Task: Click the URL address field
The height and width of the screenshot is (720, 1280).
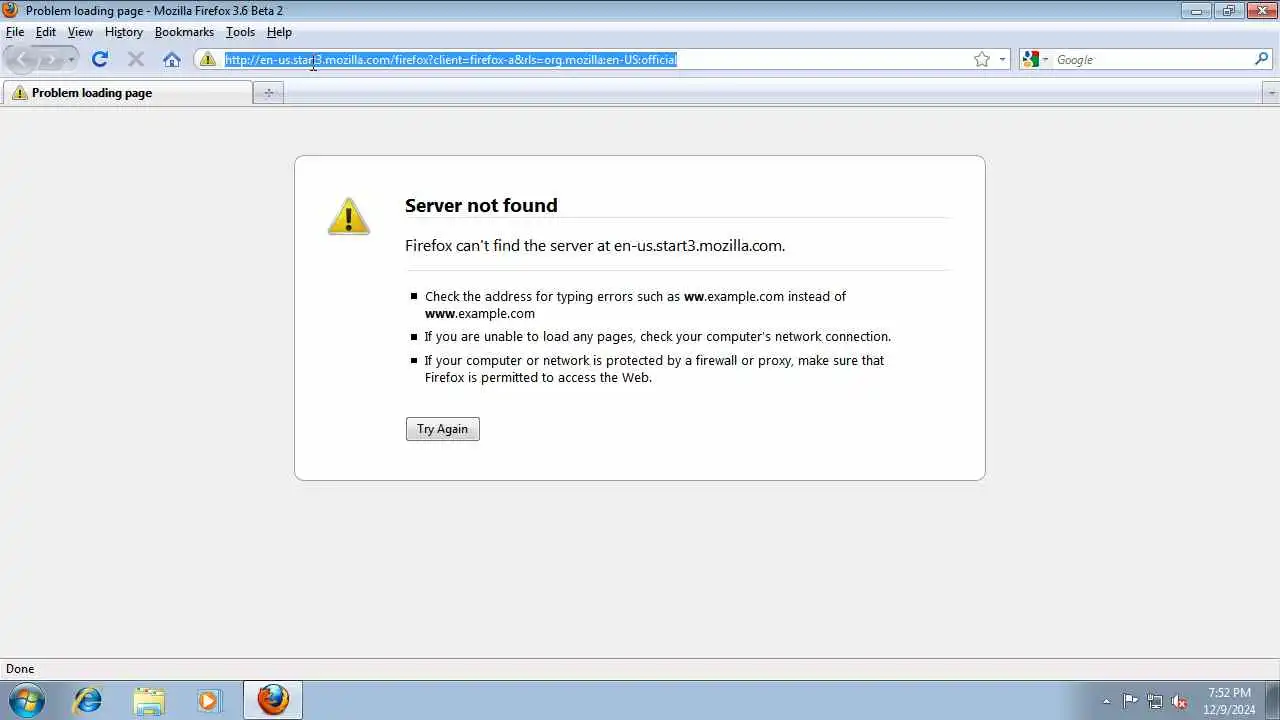Action: 597,60
